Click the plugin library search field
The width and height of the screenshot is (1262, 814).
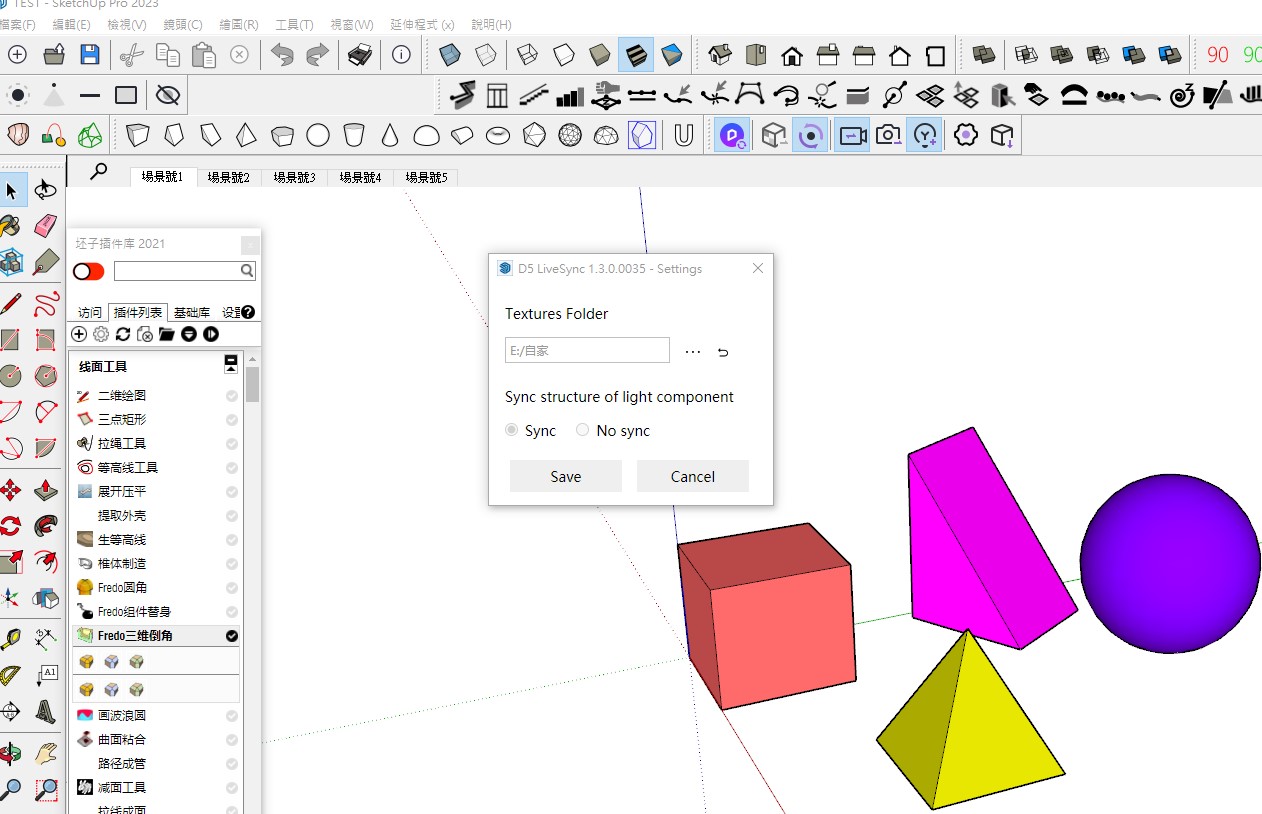click(177, 271)
